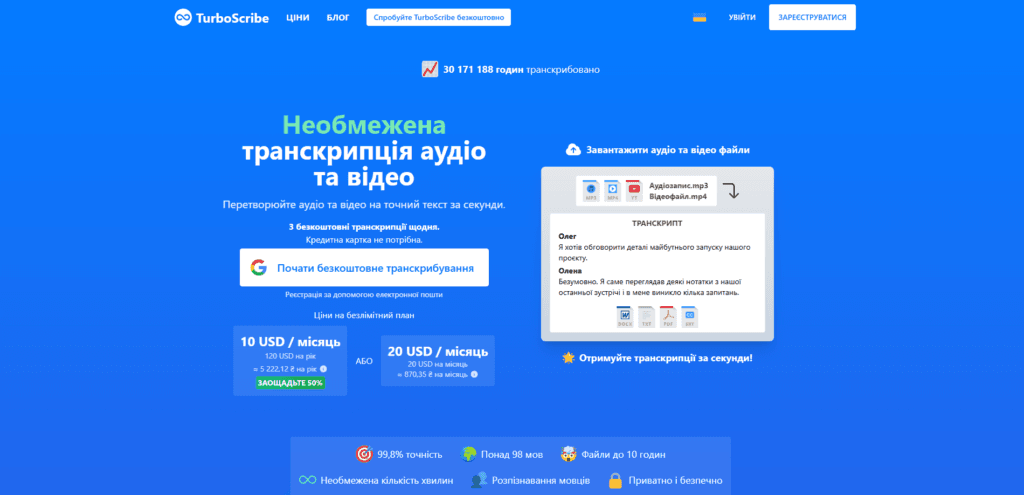This screenshot has height=495, width=1024.
Task: Go to the БЛОГ menu item
Action: (338, 17)
